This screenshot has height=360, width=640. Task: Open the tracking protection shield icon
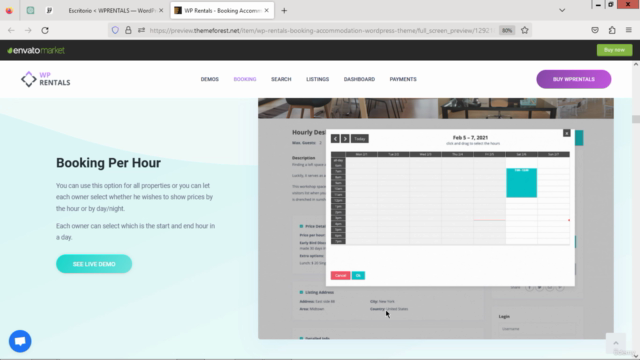pos(115,30)
